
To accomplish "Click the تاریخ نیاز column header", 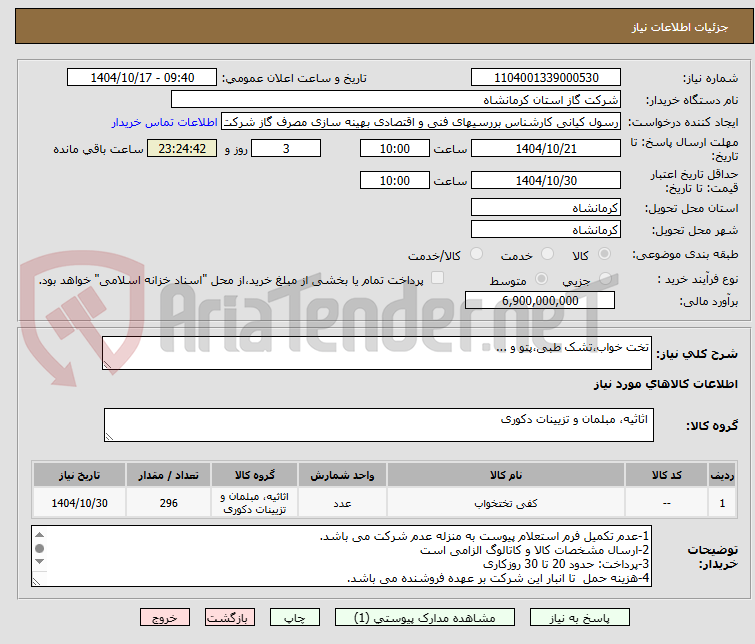I will tap(79, 475).
